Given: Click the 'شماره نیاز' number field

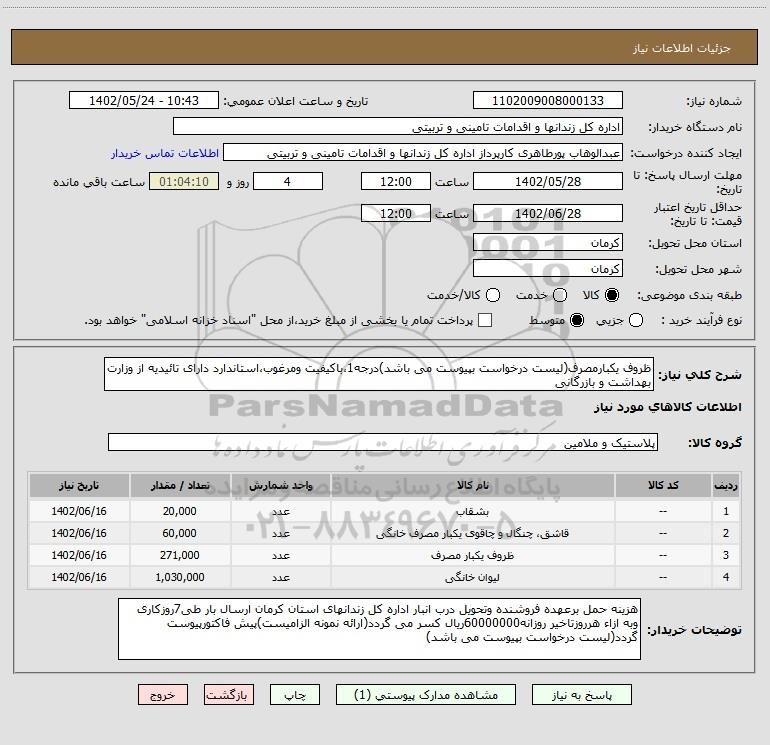Looking at the screenshot, I should 546,101.
